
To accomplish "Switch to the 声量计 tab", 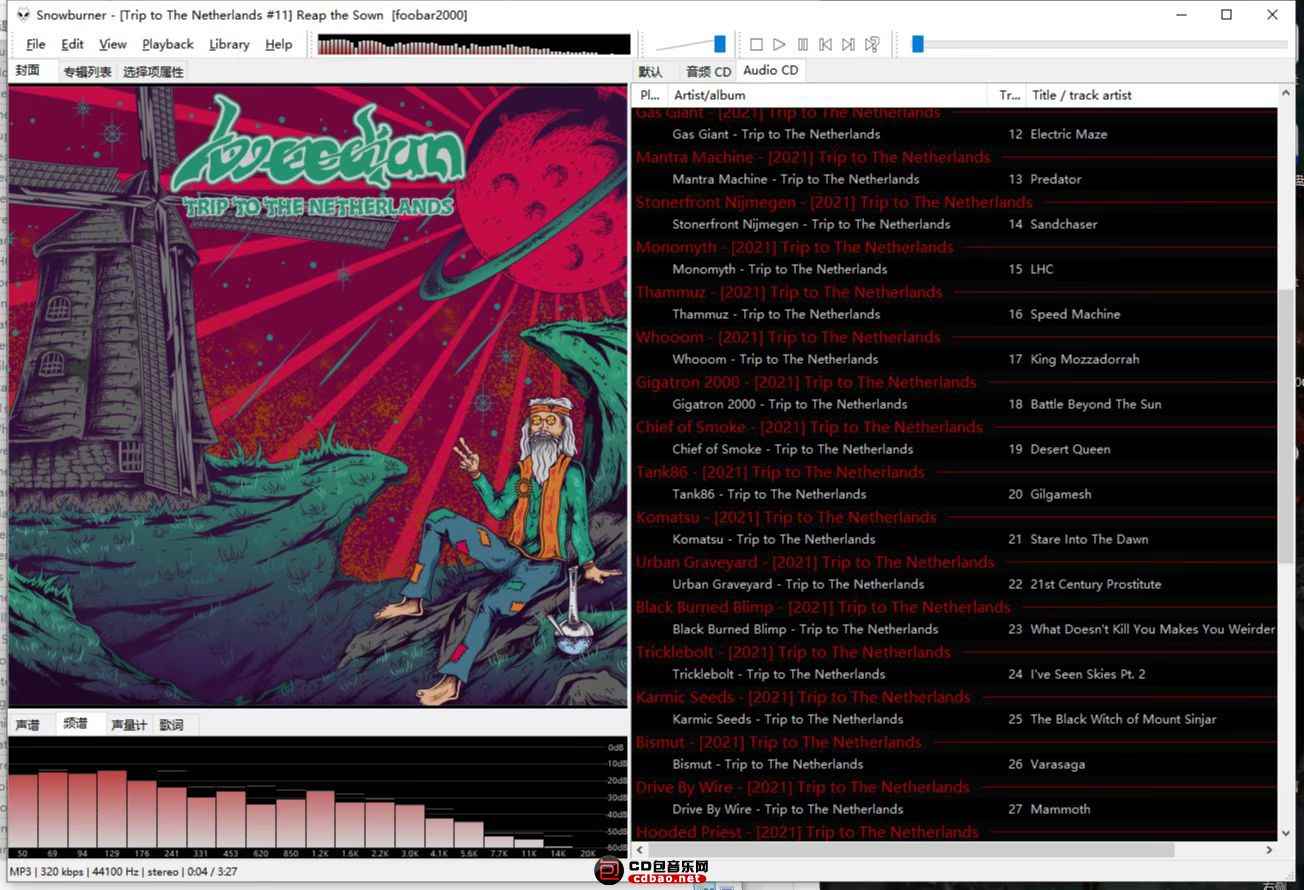I will point(129,725).
